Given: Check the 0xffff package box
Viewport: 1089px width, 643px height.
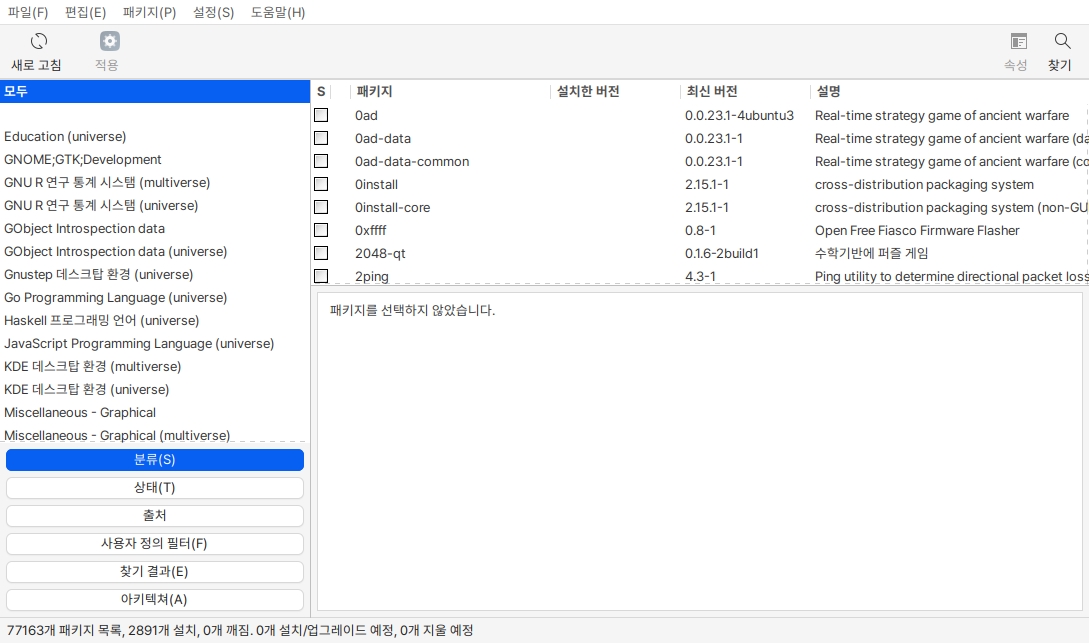Looking at the screenshot, I should (321, 230).
